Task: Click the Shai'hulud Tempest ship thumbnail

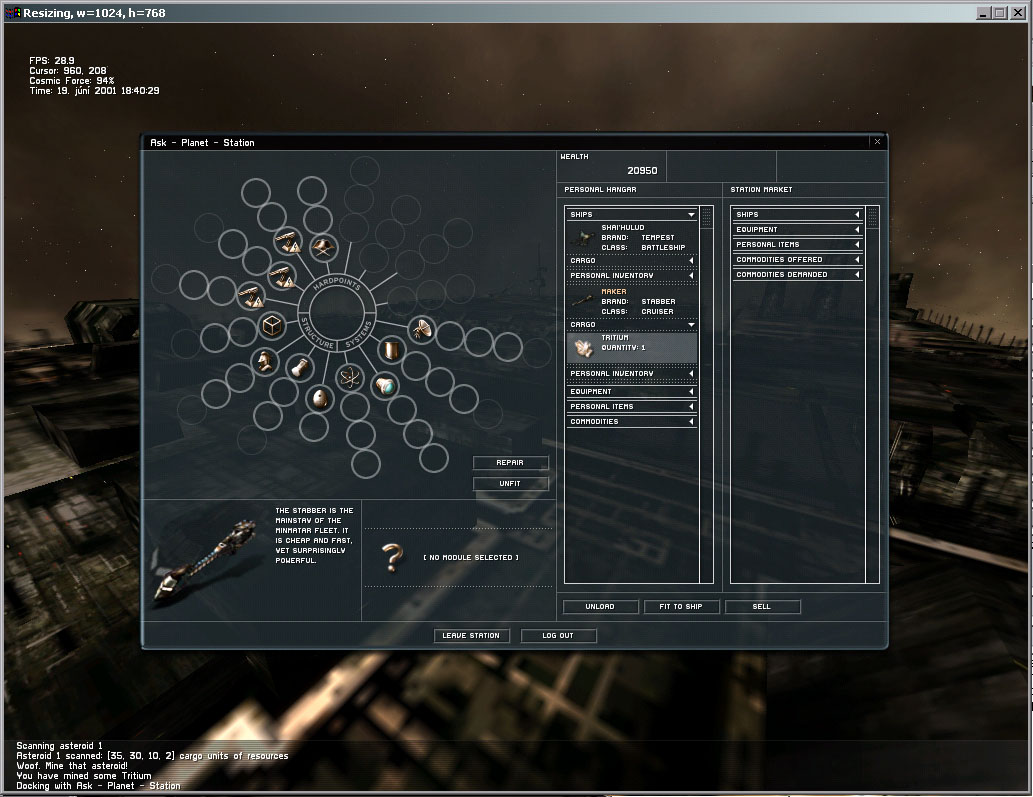Action: pos(583,238)
